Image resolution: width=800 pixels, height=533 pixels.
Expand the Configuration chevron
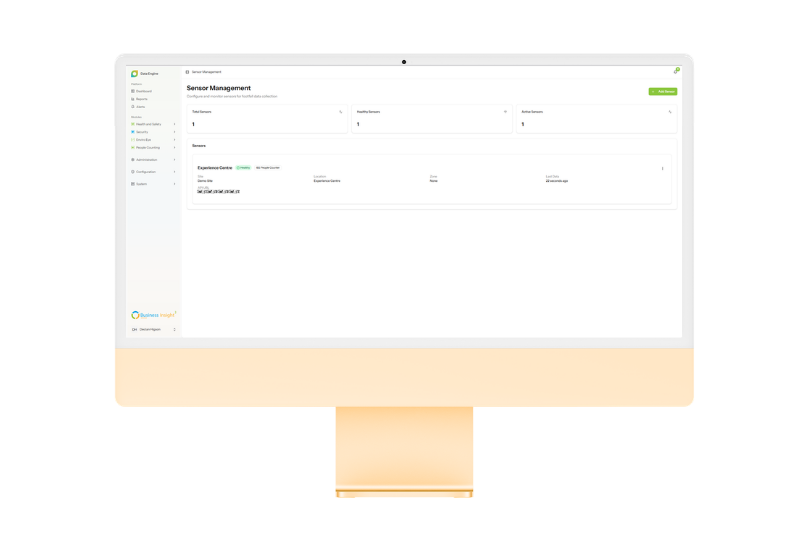pyautogui.click(x=174, y=172)
